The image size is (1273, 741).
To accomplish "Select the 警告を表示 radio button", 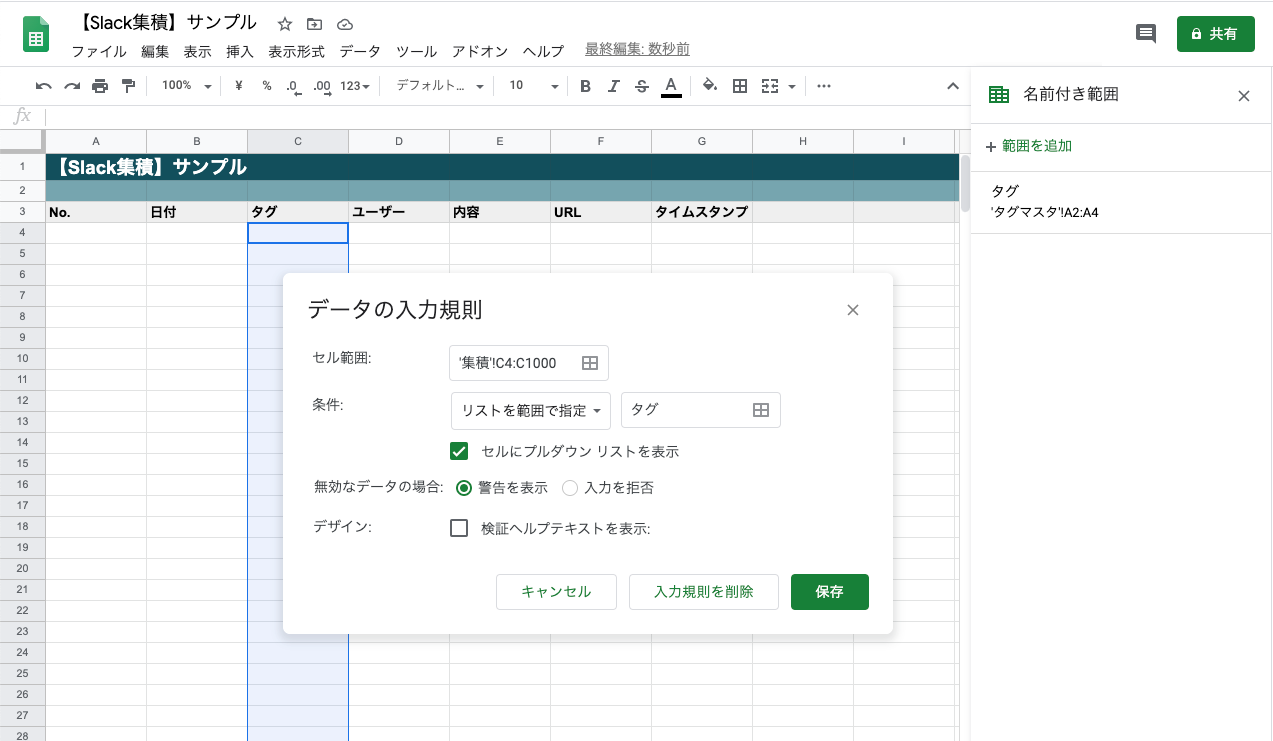I will pos(464,488).
